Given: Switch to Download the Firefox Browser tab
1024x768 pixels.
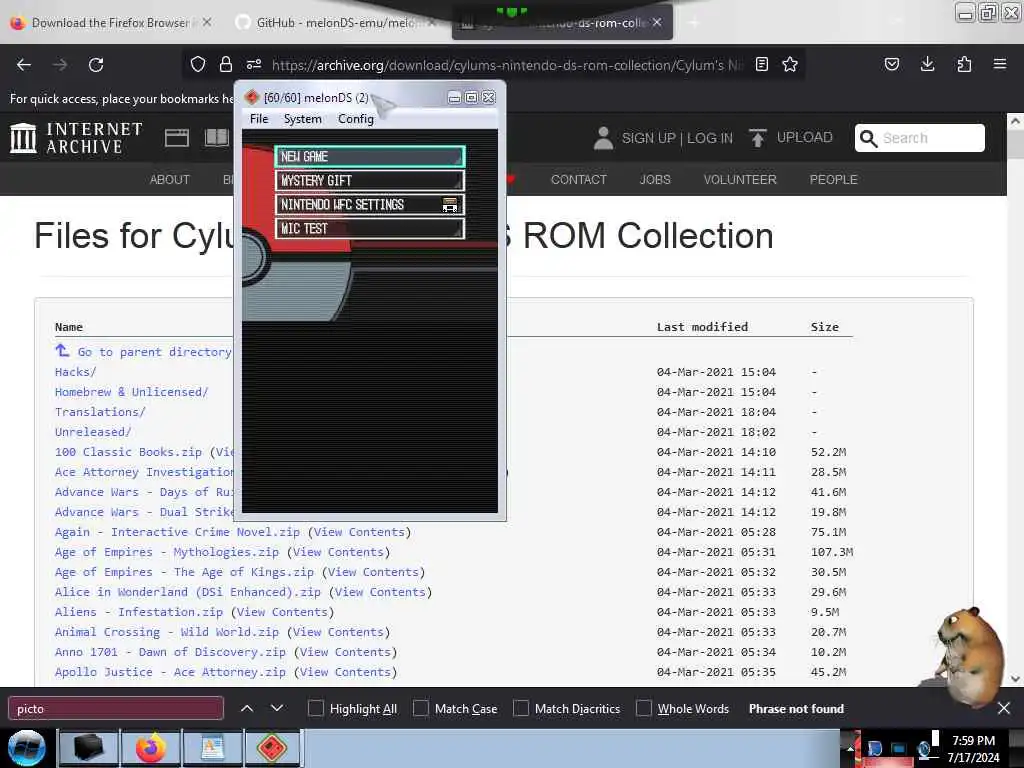Looking at the screenshot, I should click(111, 23).
